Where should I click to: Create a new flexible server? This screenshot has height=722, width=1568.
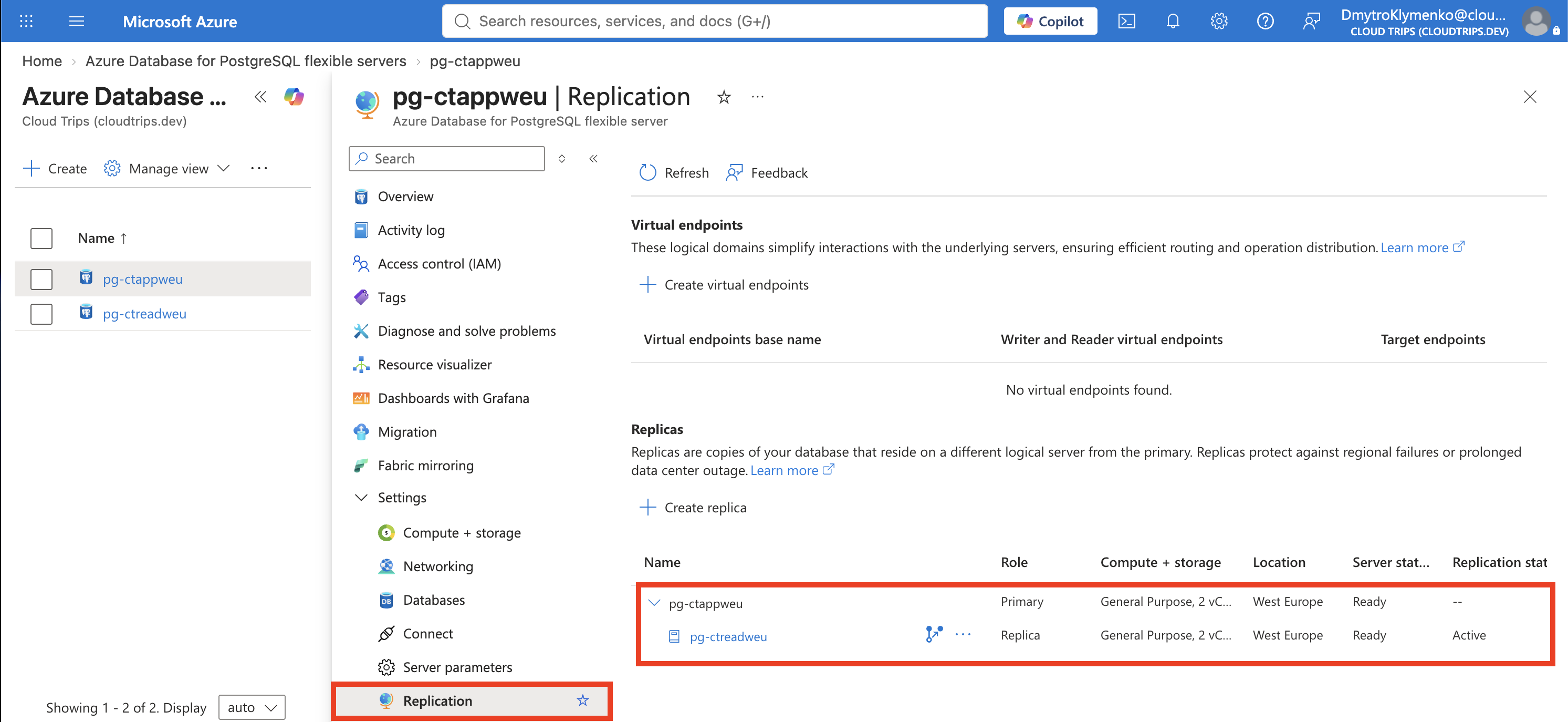55,169
